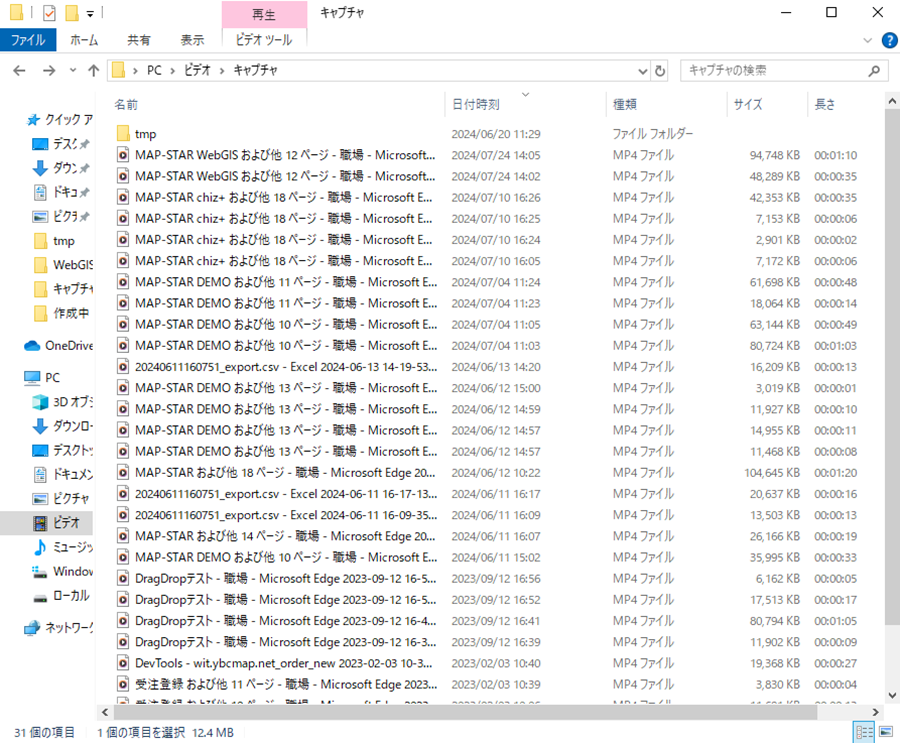Select DevTools video file icon
The height and width of the screenshot is (743, 900).
click(x=123, y=663)
